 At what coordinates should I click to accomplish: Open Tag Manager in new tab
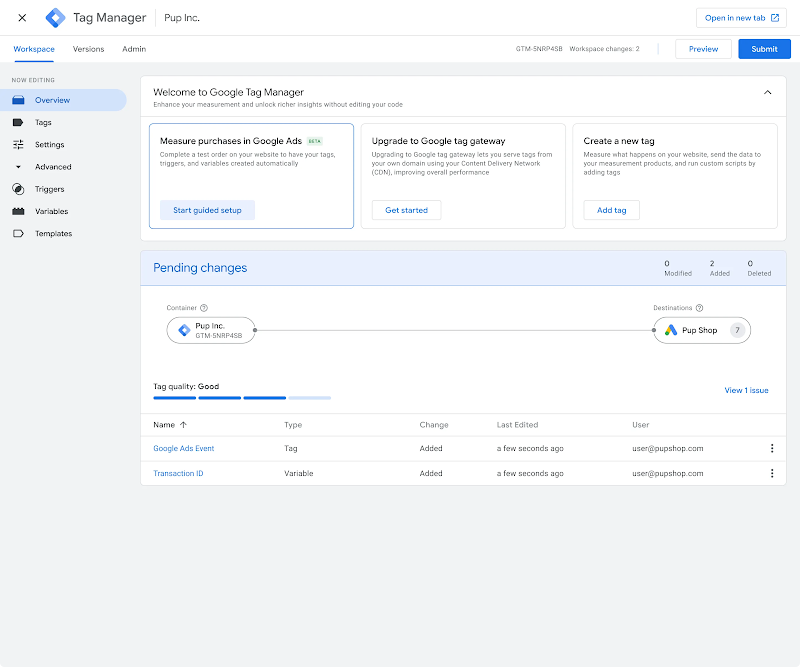tap(741, 18)
